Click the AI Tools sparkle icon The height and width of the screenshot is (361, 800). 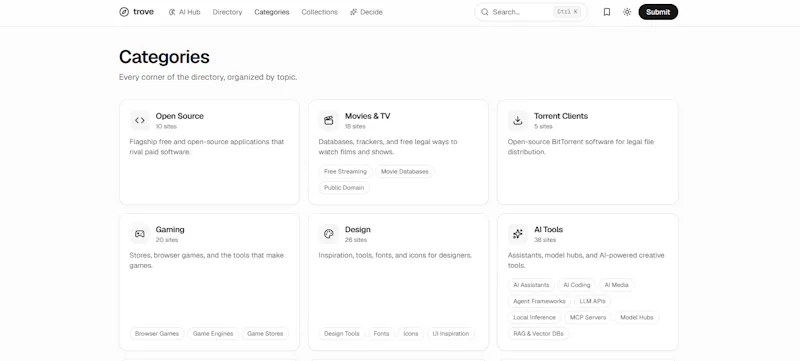[x=517, y=234]
